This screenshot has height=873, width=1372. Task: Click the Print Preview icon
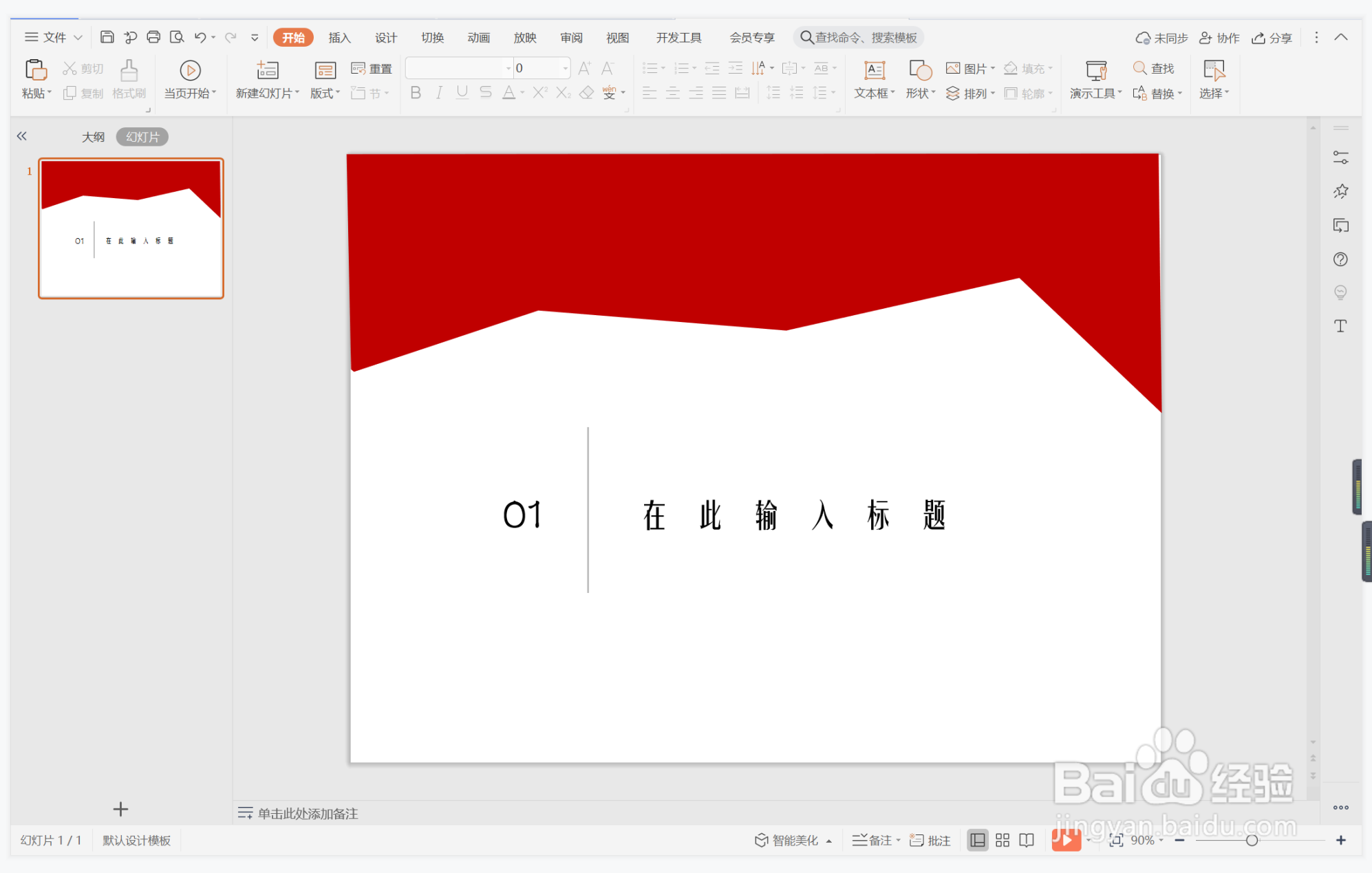click(x=177, y=37)
